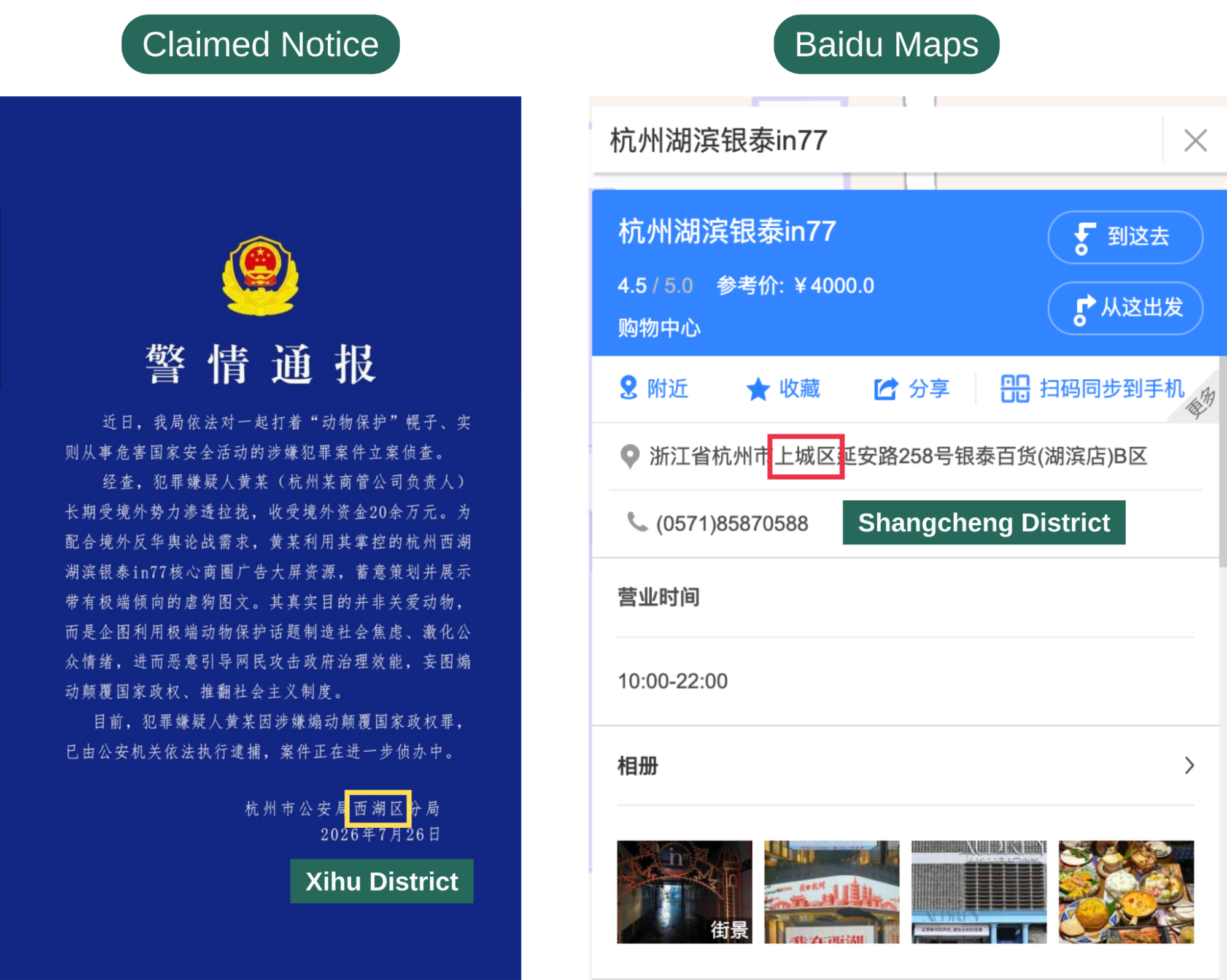Viewport: 1227px width, 980px height.
Task: Expand the 相册 album chevron
Action: 1190,765
